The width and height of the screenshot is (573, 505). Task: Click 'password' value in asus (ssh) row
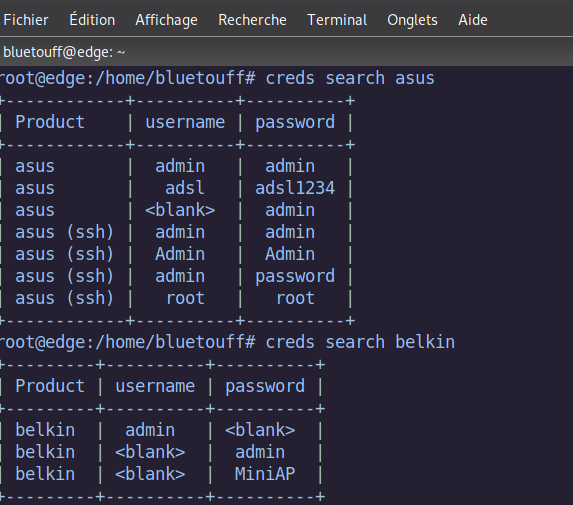tap(295, 276)
